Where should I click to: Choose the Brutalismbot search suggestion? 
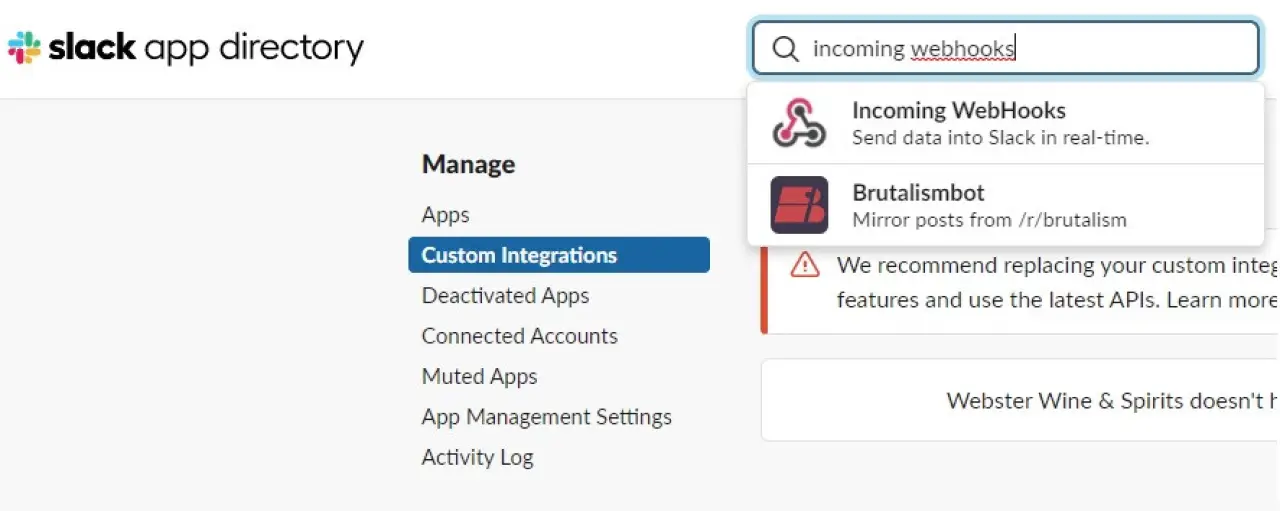(x=1005, y=205)
